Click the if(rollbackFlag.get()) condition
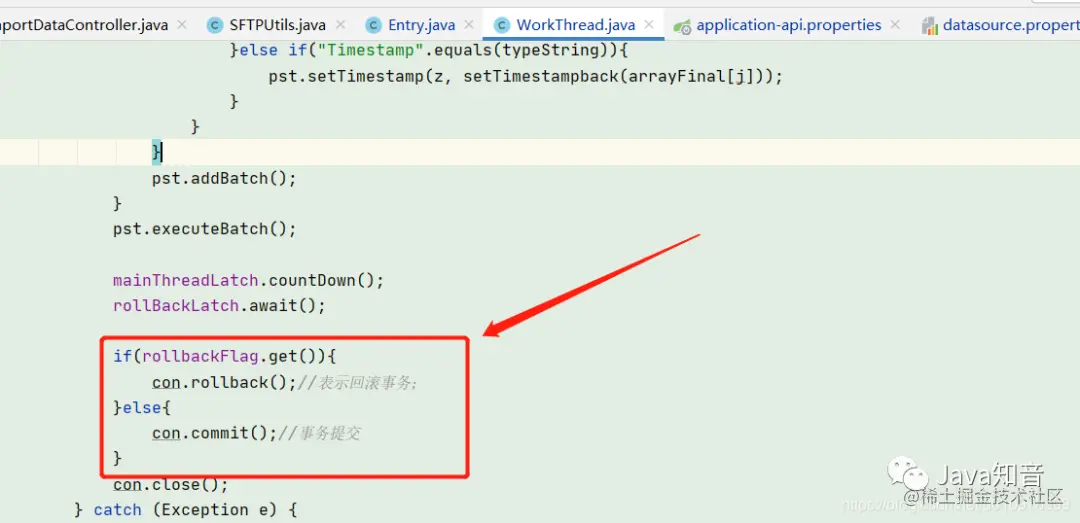1080x523 pixels. [225, 357]
